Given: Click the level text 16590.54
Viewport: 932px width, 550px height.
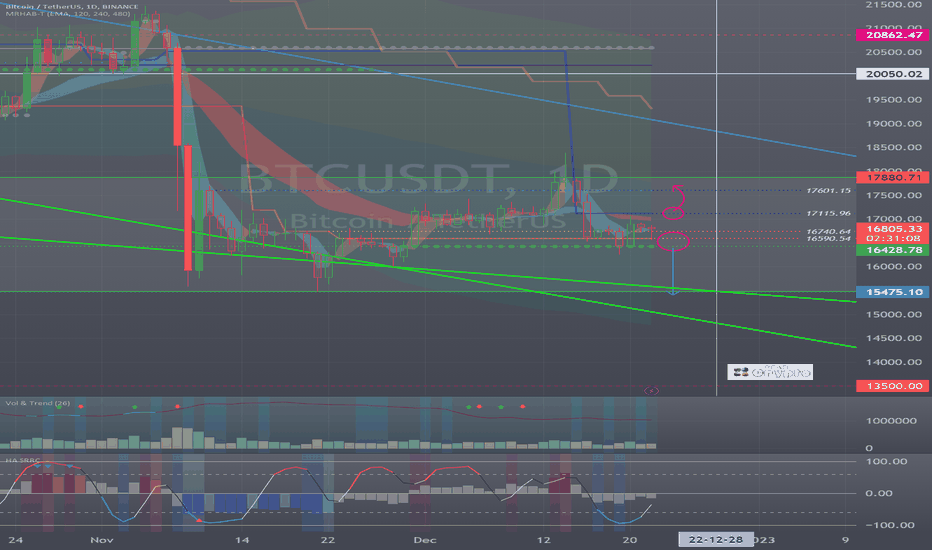Looking at the screenshot, I should (828, 238).
